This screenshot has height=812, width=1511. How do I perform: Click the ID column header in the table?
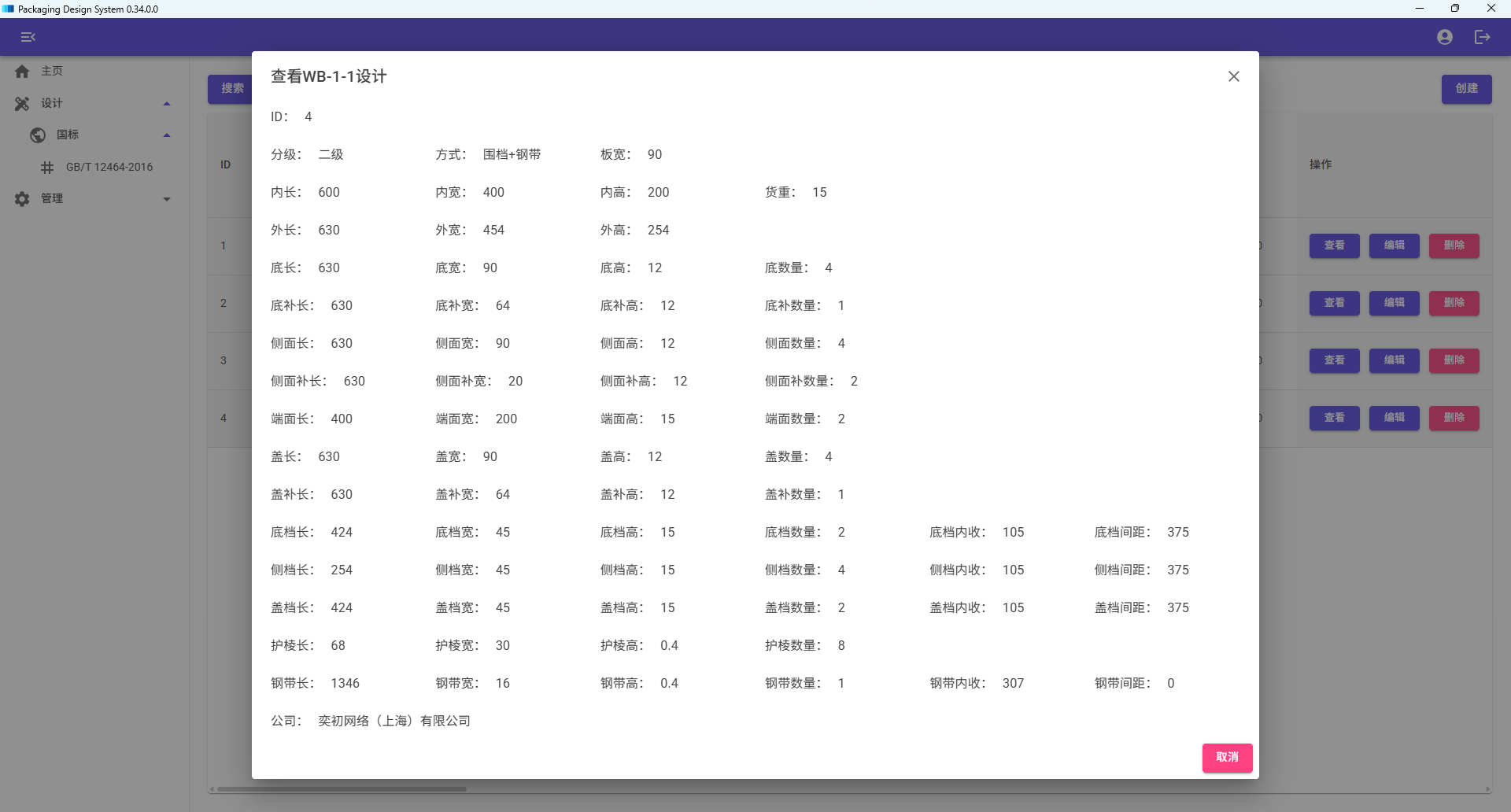[x=226, y=165]
